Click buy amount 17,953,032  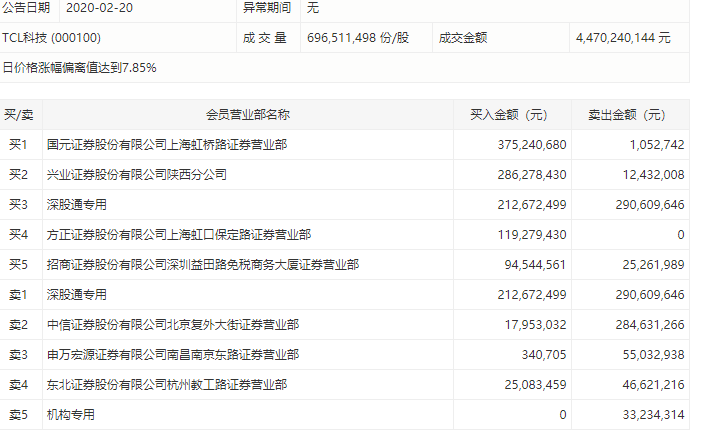tap(535, 325)
